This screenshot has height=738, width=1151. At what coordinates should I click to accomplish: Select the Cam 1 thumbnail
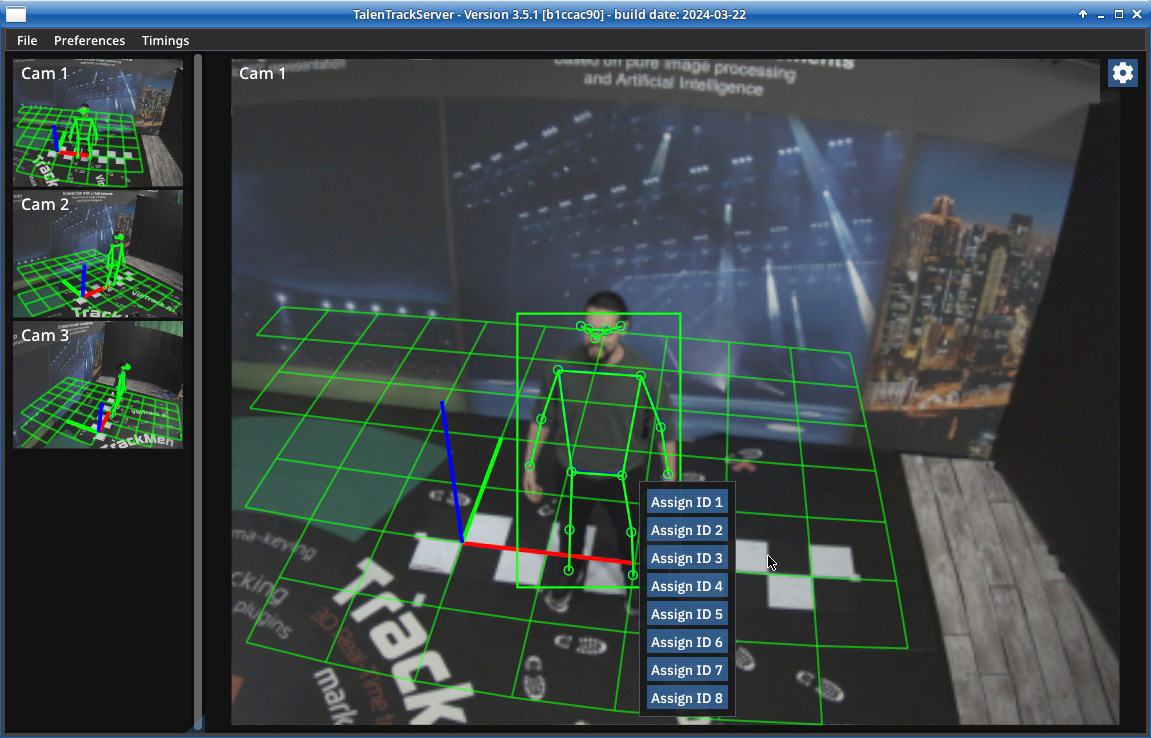coord(97,123)
